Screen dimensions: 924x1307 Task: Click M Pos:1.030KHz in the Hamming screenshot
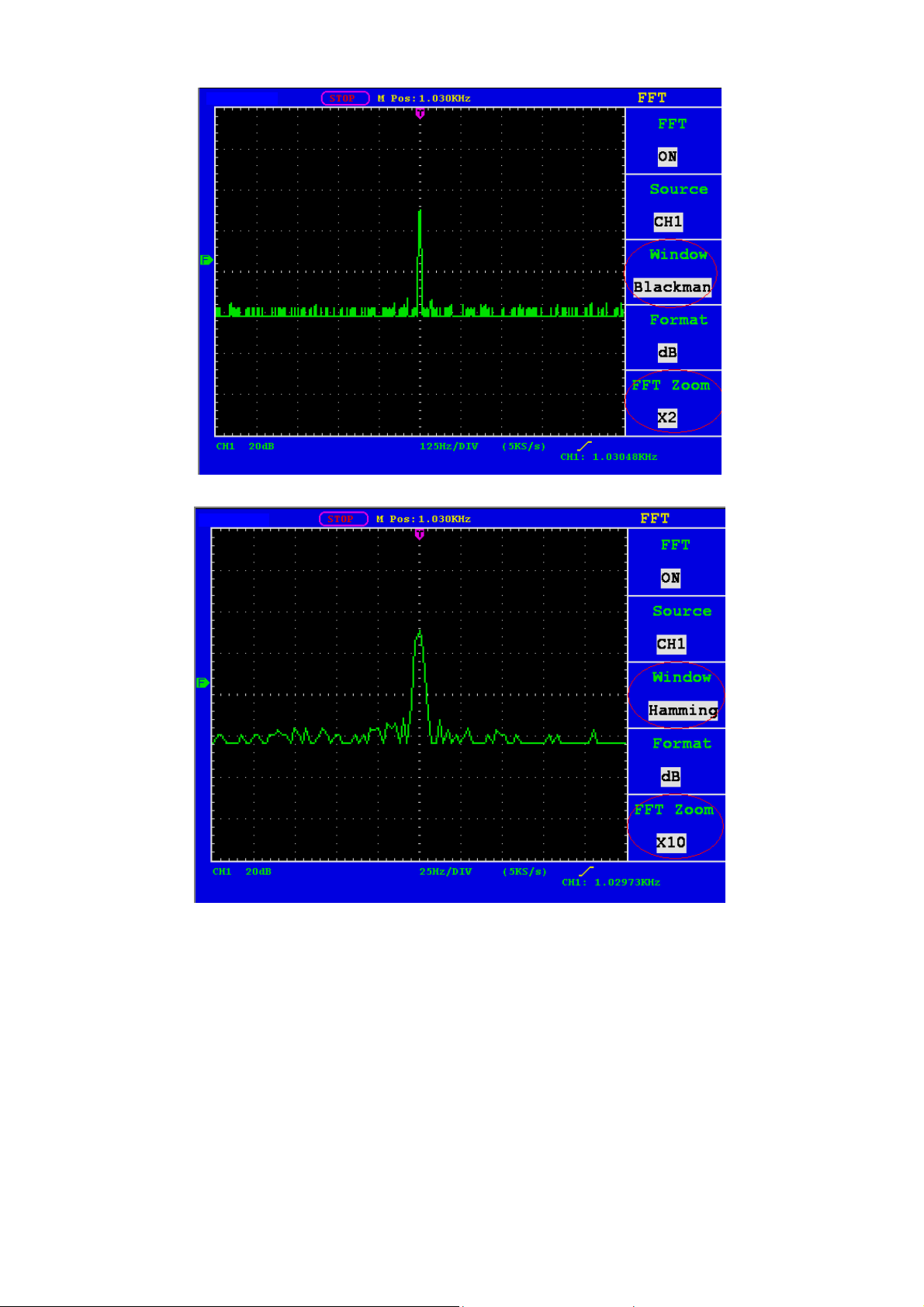[424, 519]
